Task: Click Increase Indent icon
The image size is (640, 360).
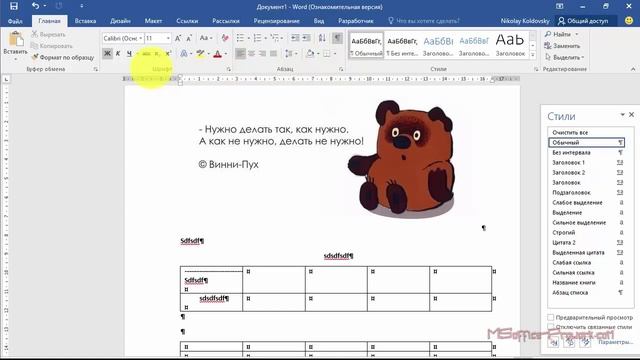Action: (x=306, y=38)
